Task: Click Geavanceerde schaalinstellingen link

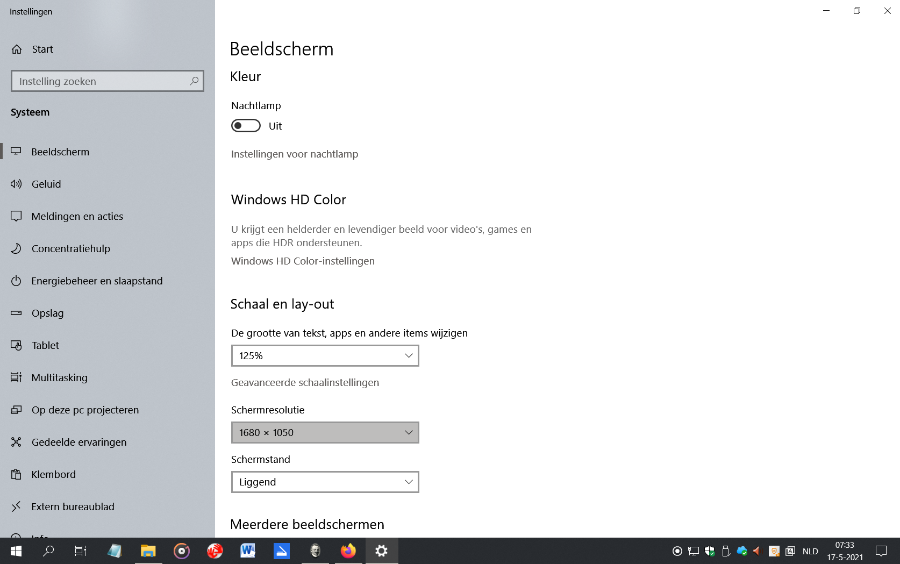Action: 305,382
